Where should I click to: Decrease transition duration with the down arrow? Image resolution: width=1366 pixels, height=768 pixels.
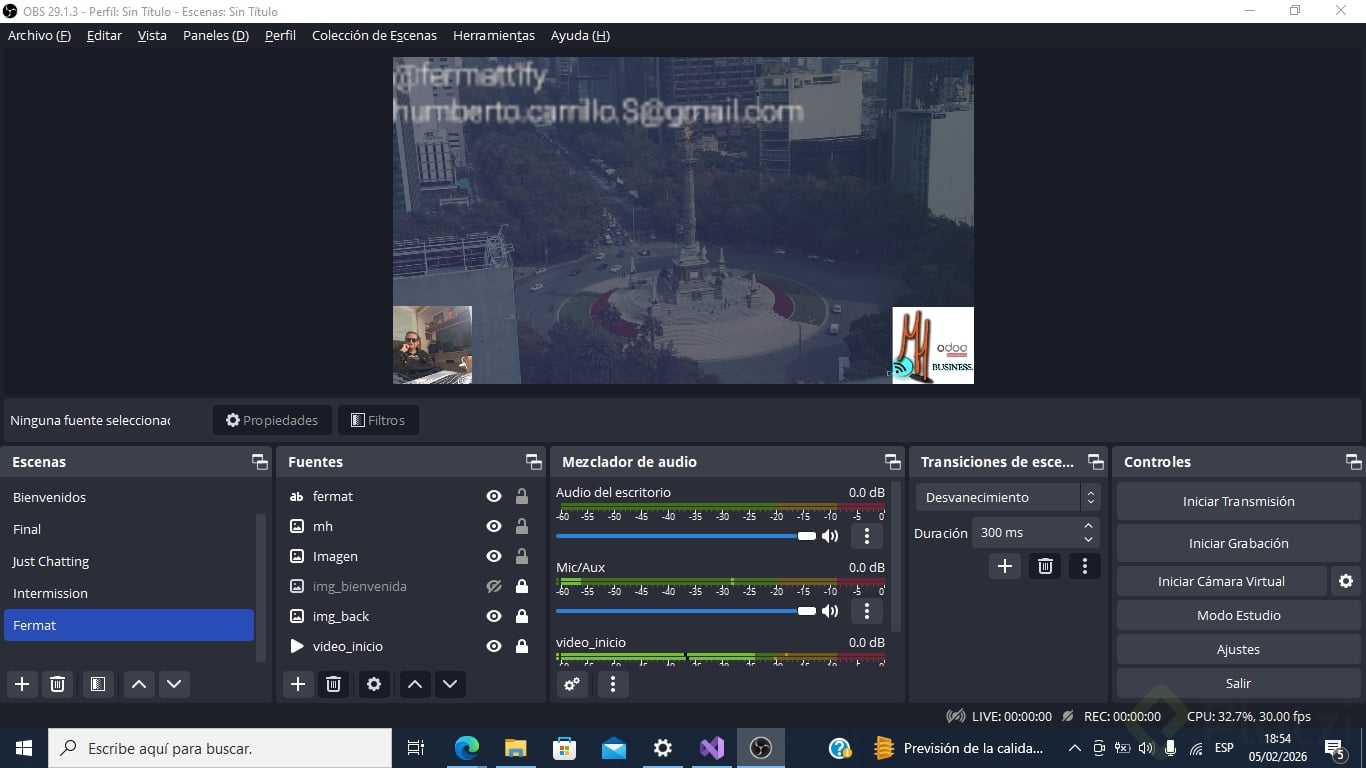pos(1089,540)
